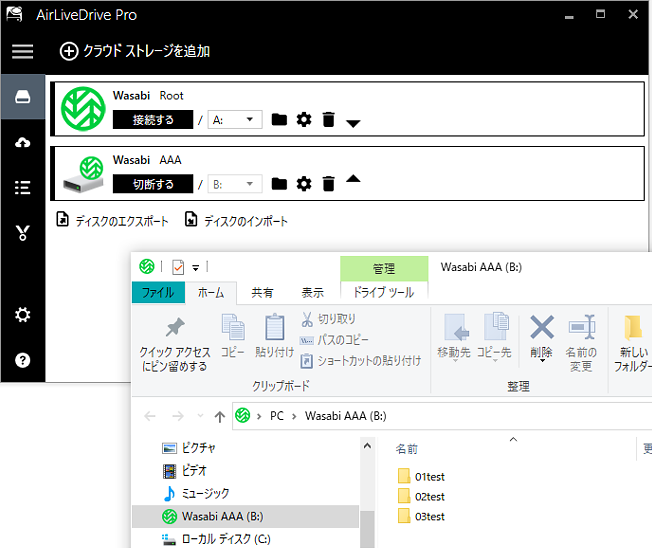Image resolution: width=652 pixels, height=551 pixels.
Task: Click the 管理 contextual tab header
Action: coord(384,269)
